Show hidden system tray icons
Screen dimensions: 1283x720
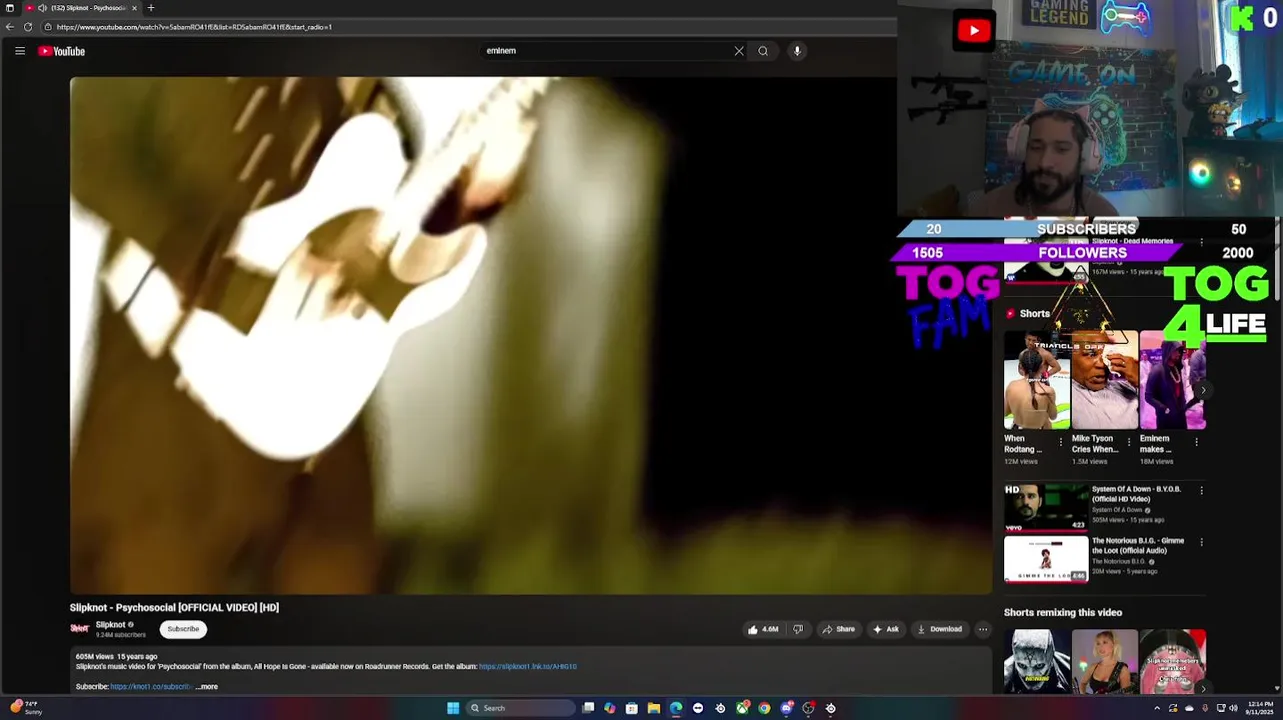[1157, 708]
